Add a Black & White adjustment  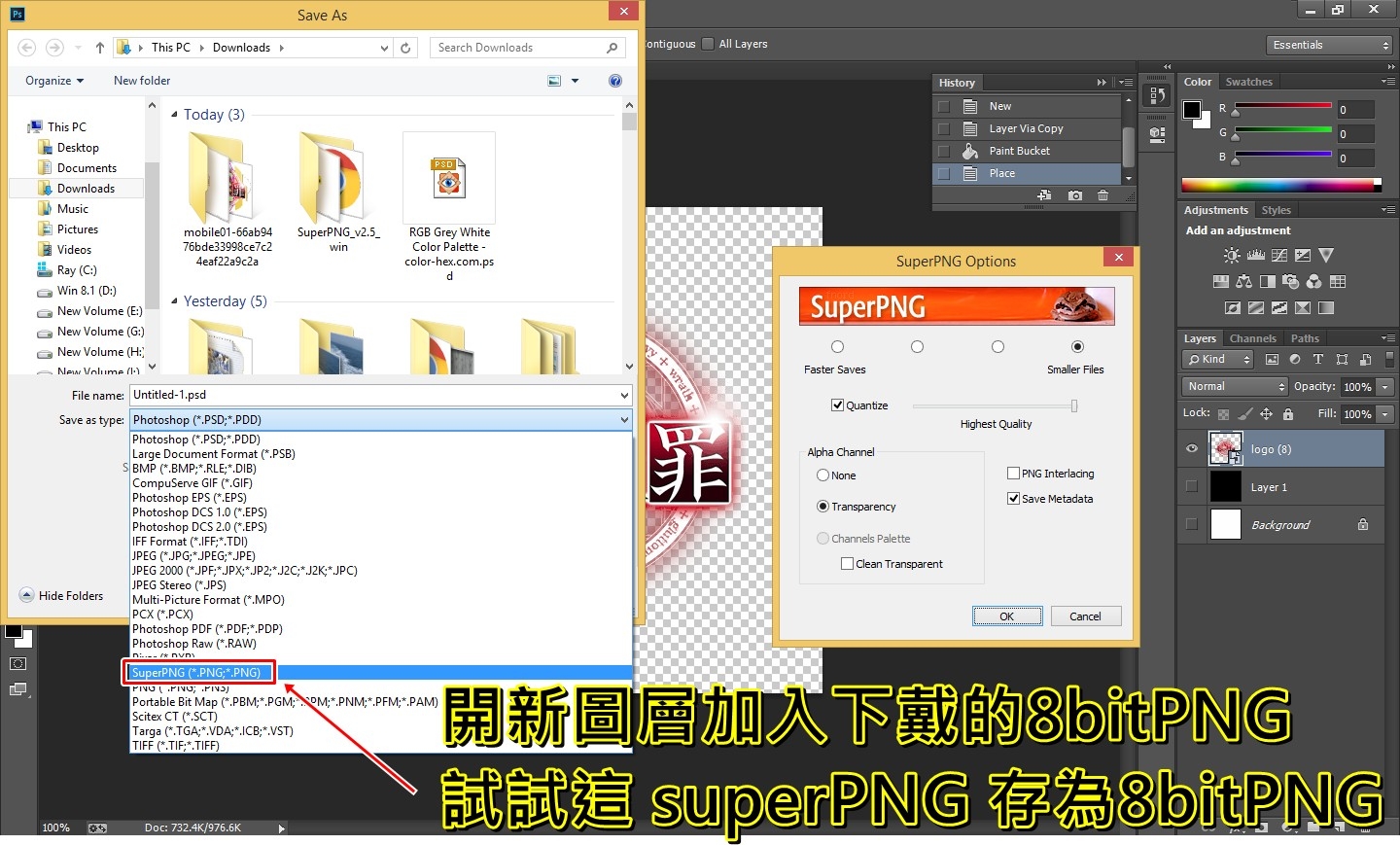tap(1268, 282)
